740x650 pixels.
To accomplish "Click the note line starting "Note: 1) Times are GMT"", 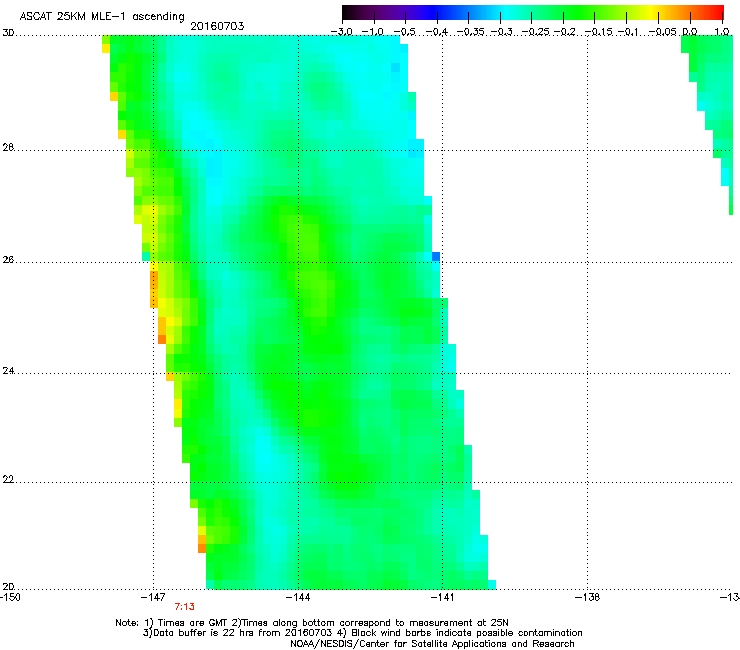I will point(312,623).
